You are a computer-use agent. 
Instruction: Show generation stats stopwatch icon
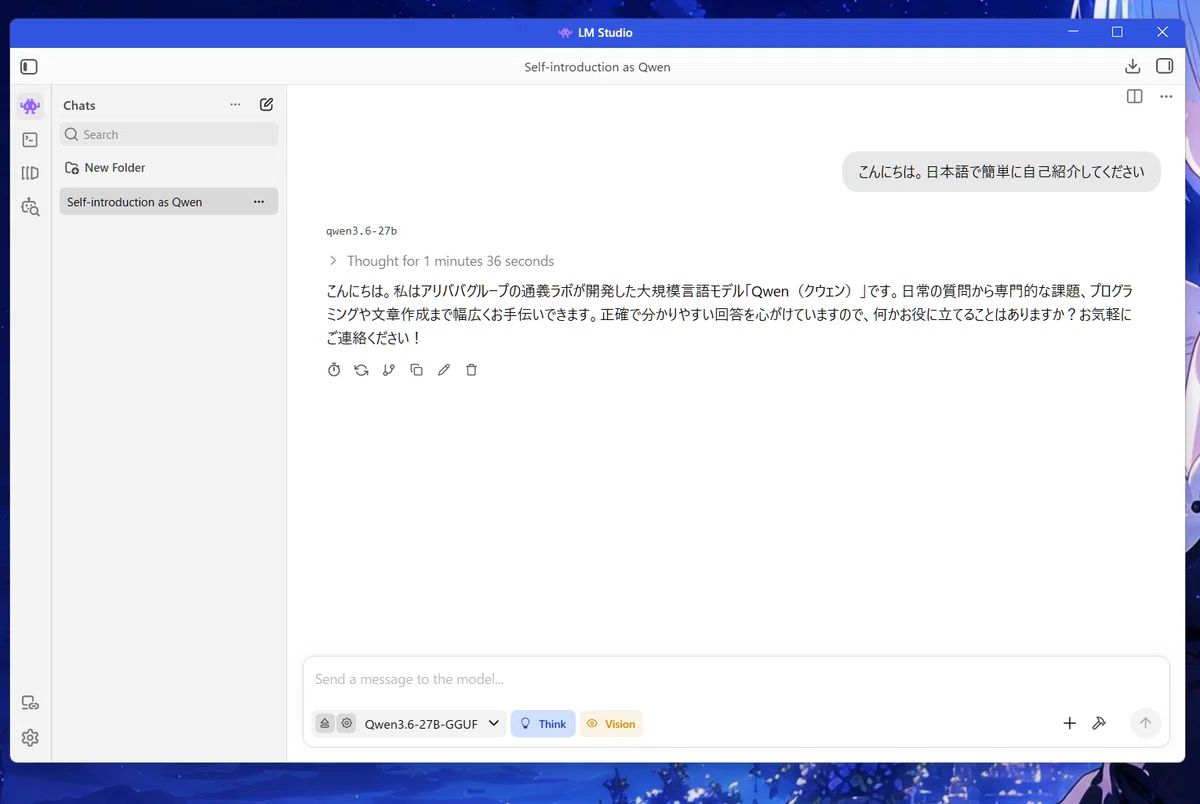click(x=334, y=370)
